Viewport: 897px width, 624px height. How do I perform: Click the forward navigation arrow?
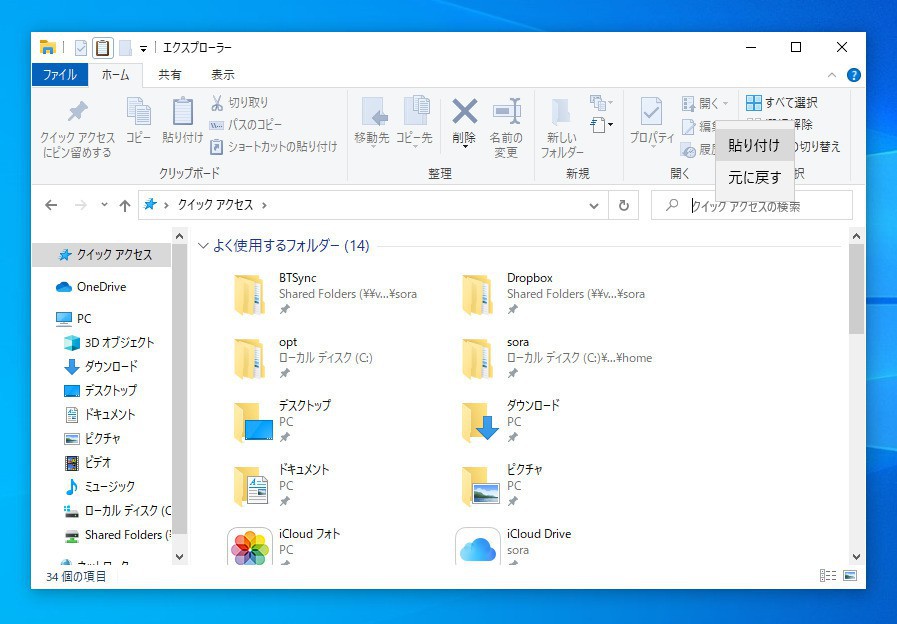point(81,205)
